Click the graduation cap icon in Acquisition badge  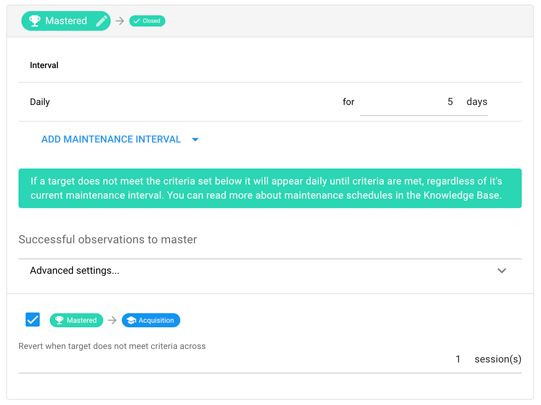coord(131,320)
